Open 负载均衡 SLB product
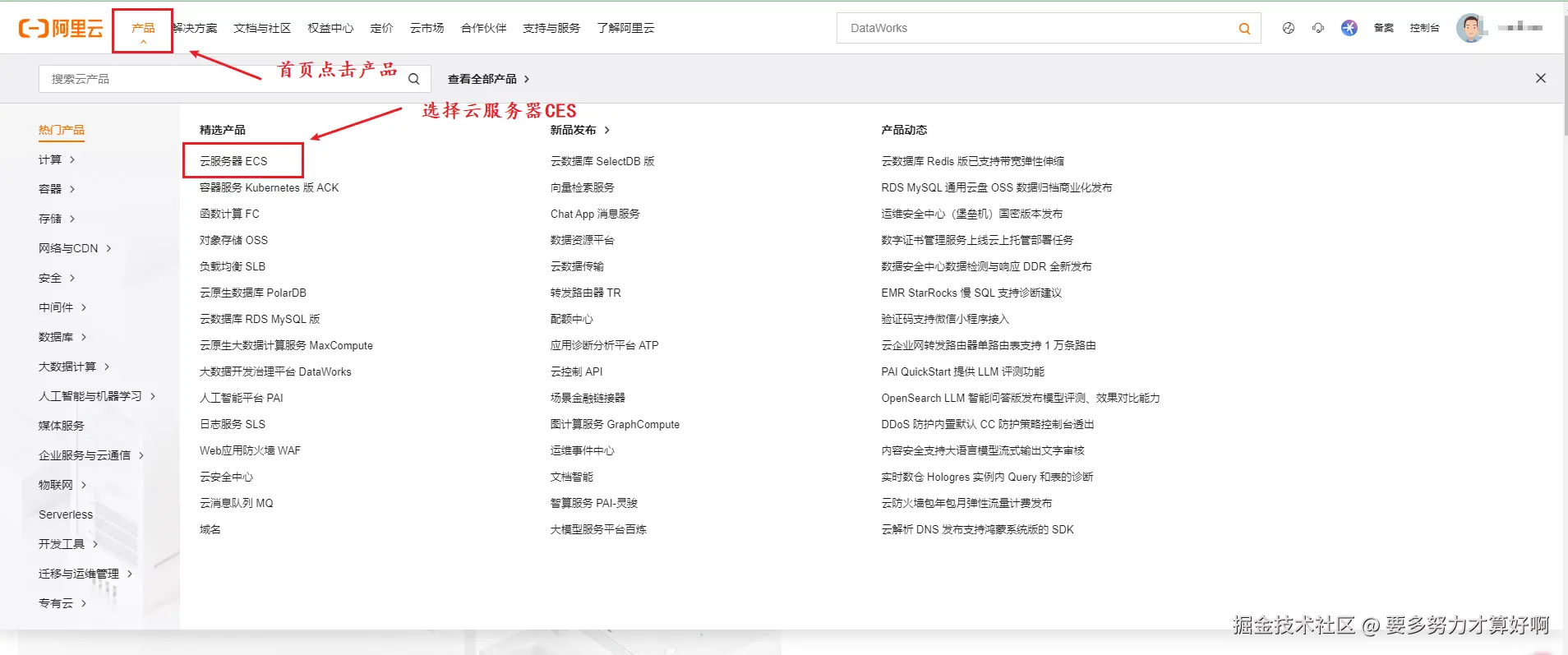Viewport: 1568px width, 655px height. pyautogui.click(x=233, y=266)
